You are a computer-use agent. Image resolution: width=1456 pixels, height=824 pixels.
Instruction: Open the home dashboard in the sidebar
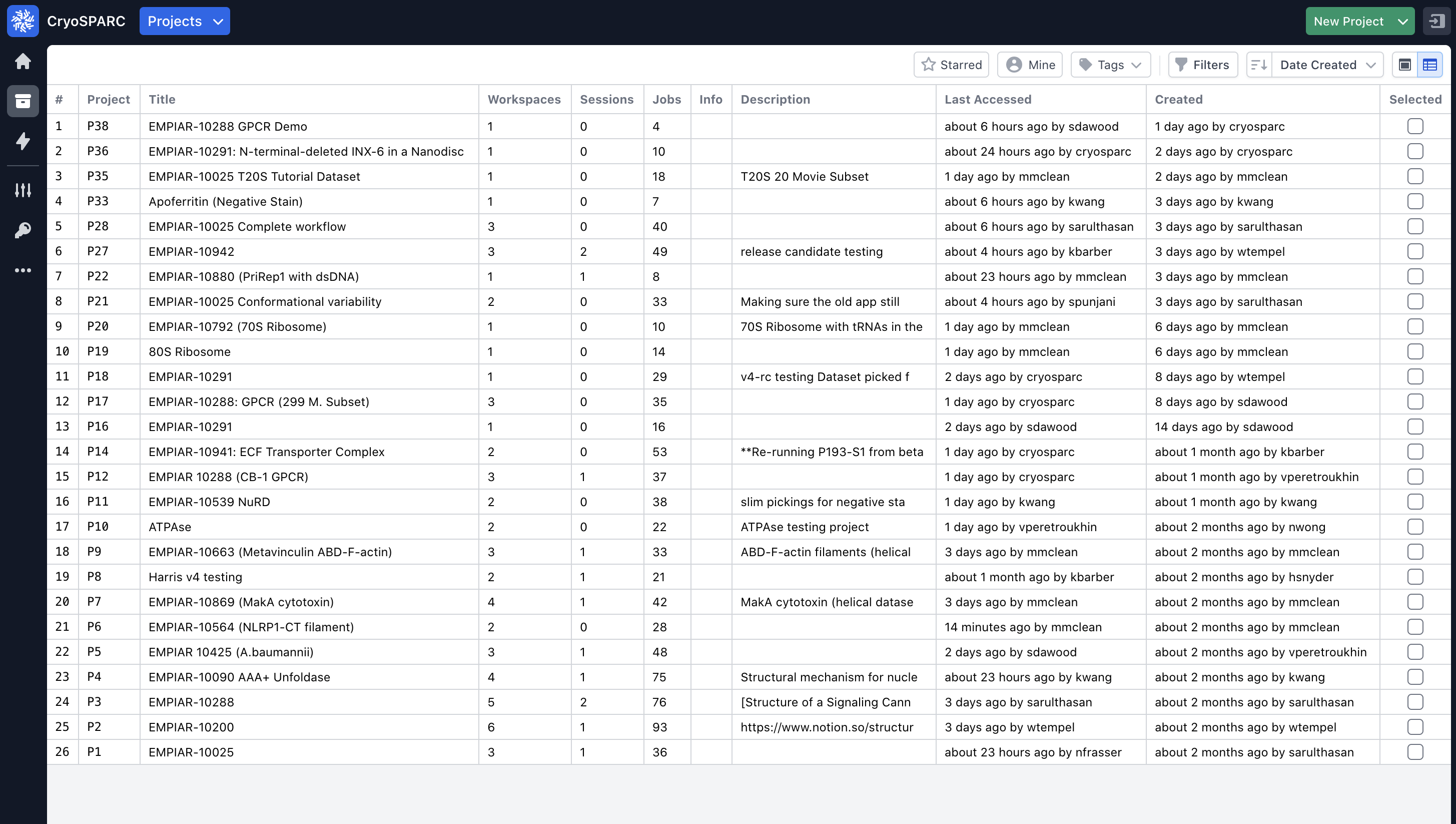(x=23, y=61)
